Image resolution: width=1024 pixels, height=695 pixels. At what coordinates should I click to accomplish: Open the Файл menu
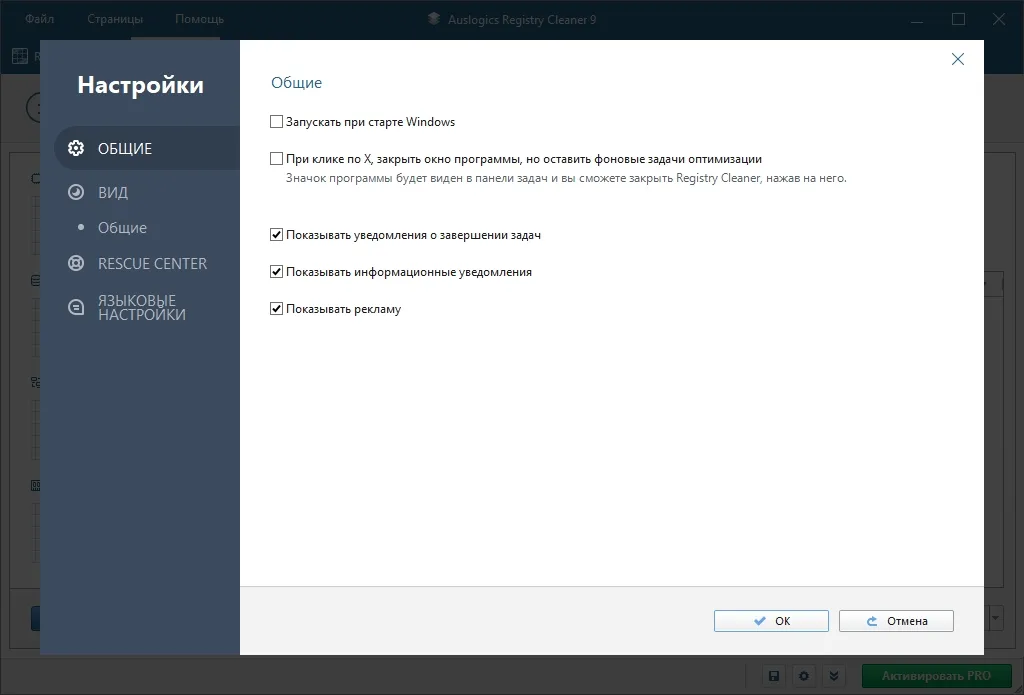pyautogui.click(x=39, y=19)
